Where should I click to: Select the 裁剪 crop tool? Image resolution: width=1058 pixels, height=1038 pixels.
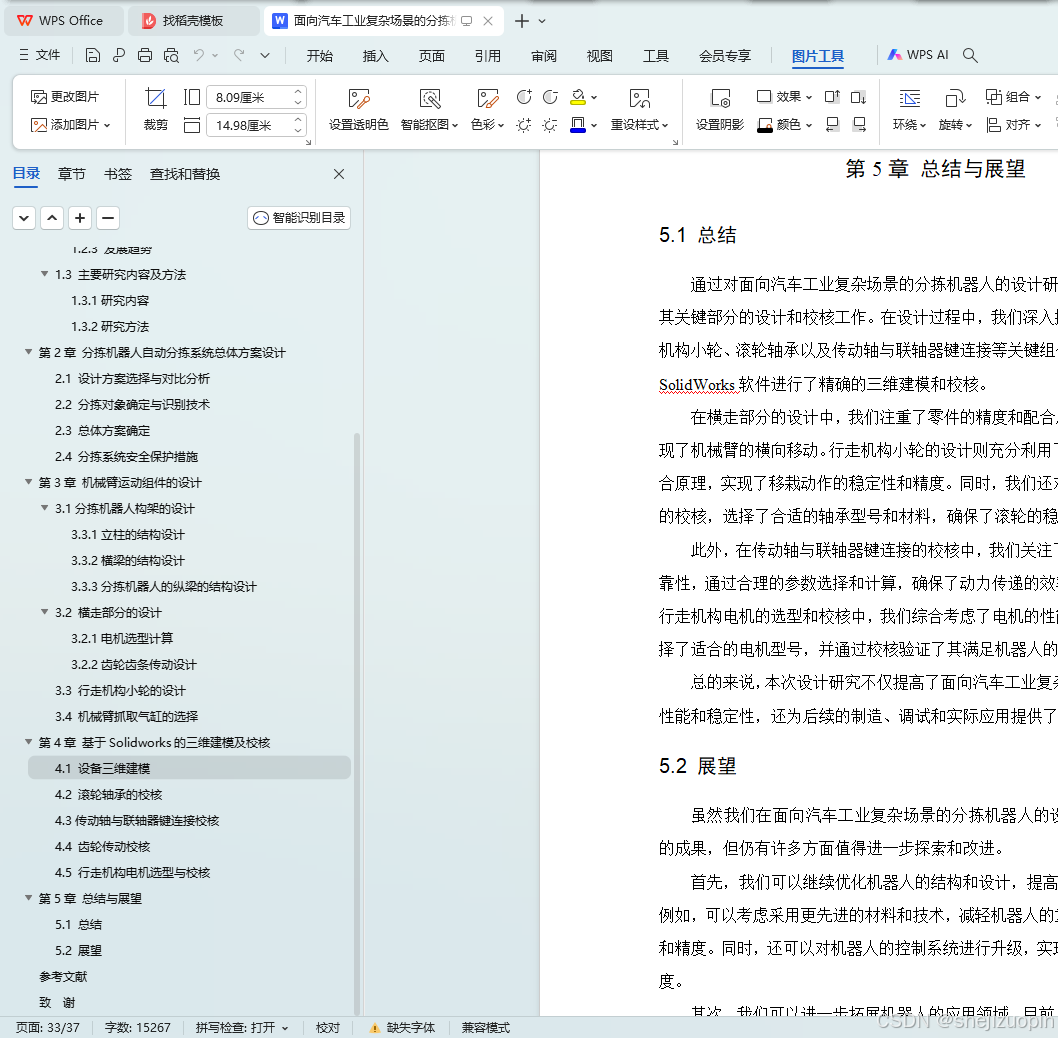155,110
